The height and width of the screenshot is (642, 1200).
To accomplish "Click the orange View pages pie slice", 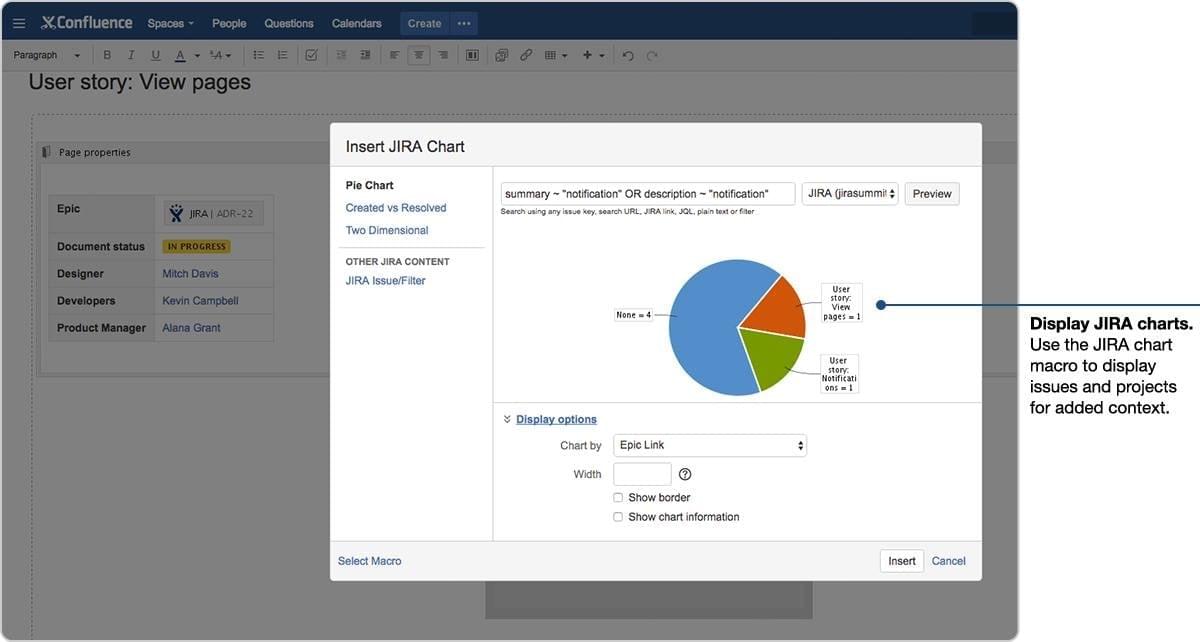I will tap(780, 308).
